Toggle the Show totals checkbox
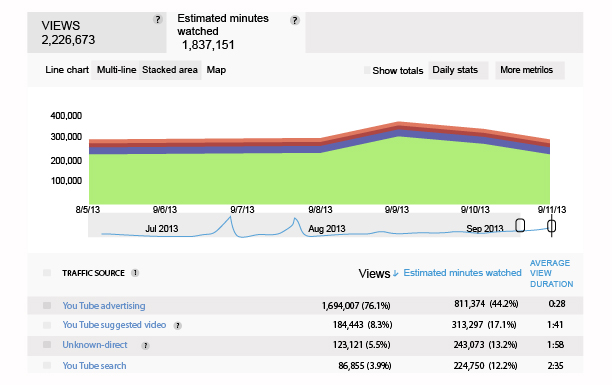 (x=367, y=70)
